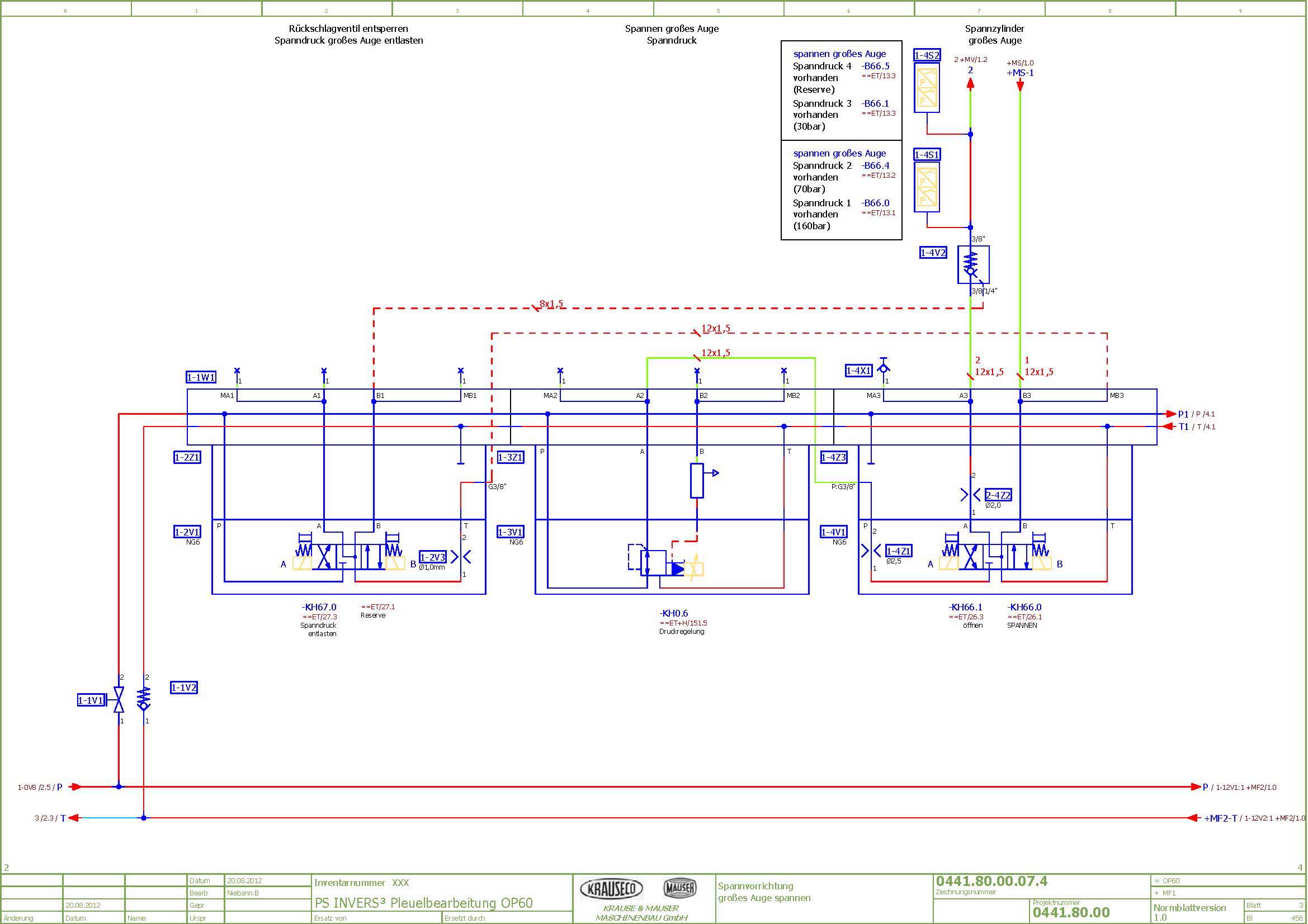Image resolution: width=1308 pixels, height=924 pixels.
Task: Click the -B66.5 sensor reference text
Action: [x=875, y=66]
